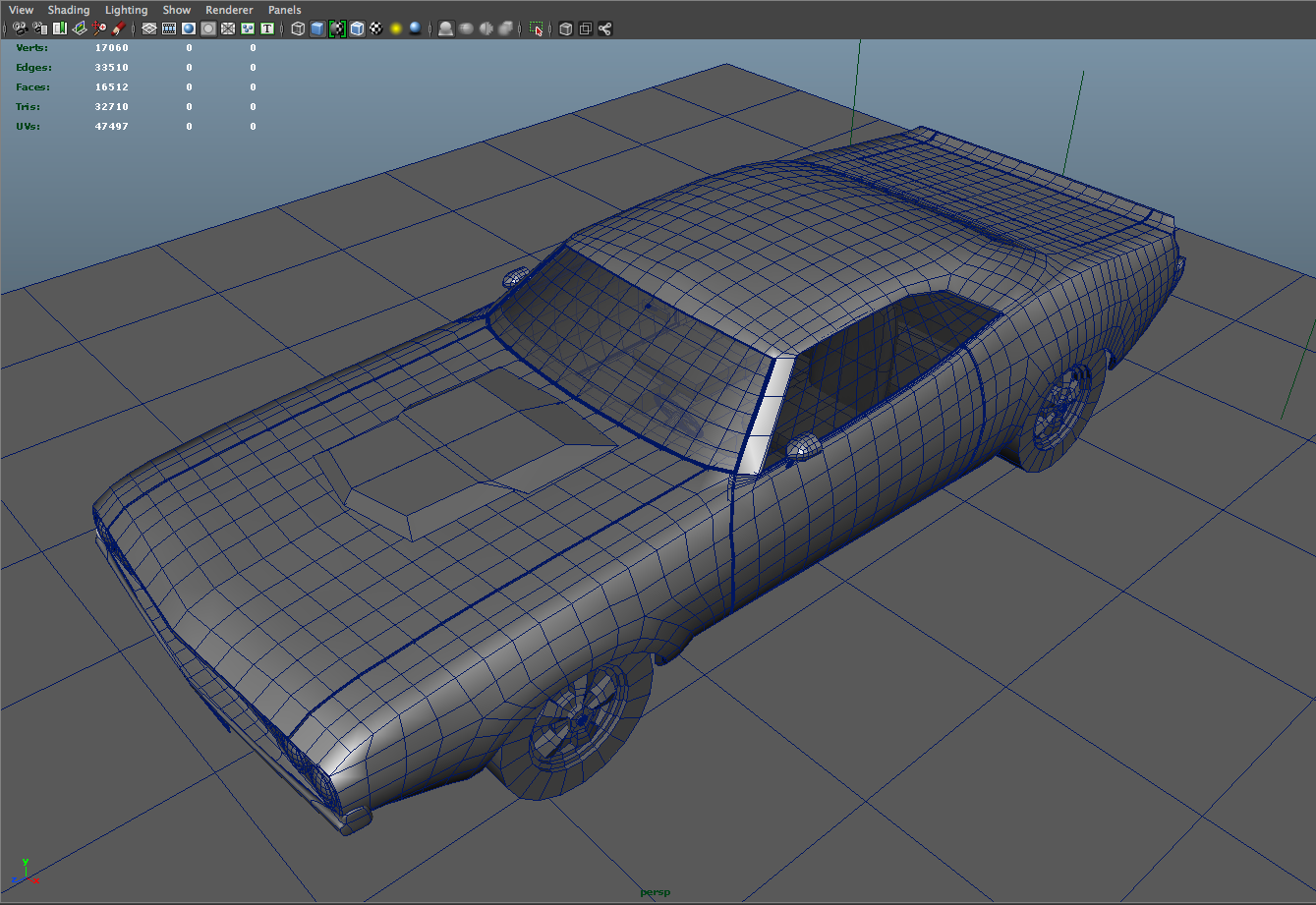The width and height of the screenshot is (1316, 905).
Task: Toggle Wireframe on Shaded cube icon
Action: click(x=357, y=28)
